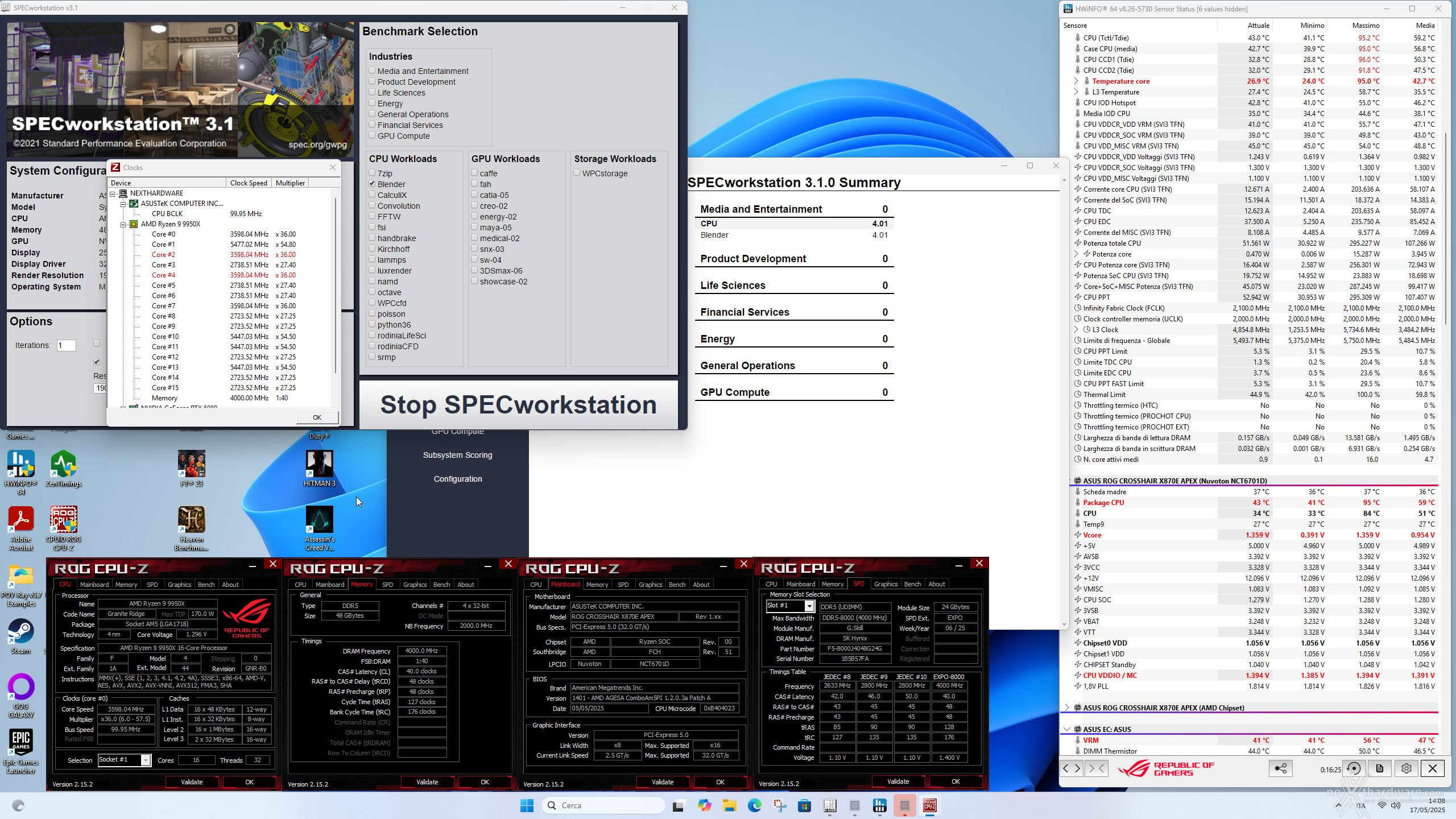Launch ZenTimings desktop icon
Screen dimensions: 1456x819
[63, 469]
